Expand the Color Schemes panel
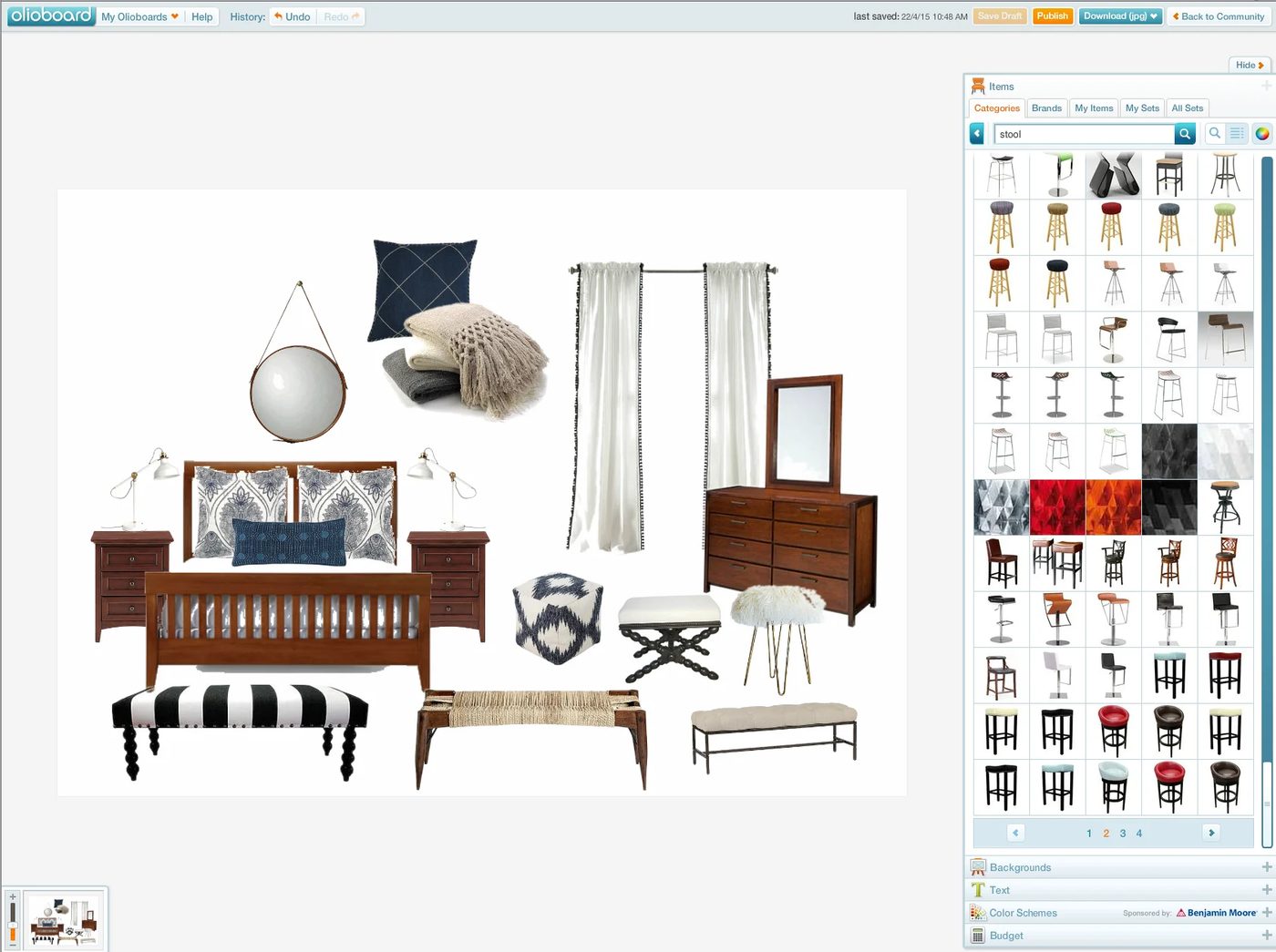Image resolution: width=1276 pixels, height=952 pixels. point(1120,913)
